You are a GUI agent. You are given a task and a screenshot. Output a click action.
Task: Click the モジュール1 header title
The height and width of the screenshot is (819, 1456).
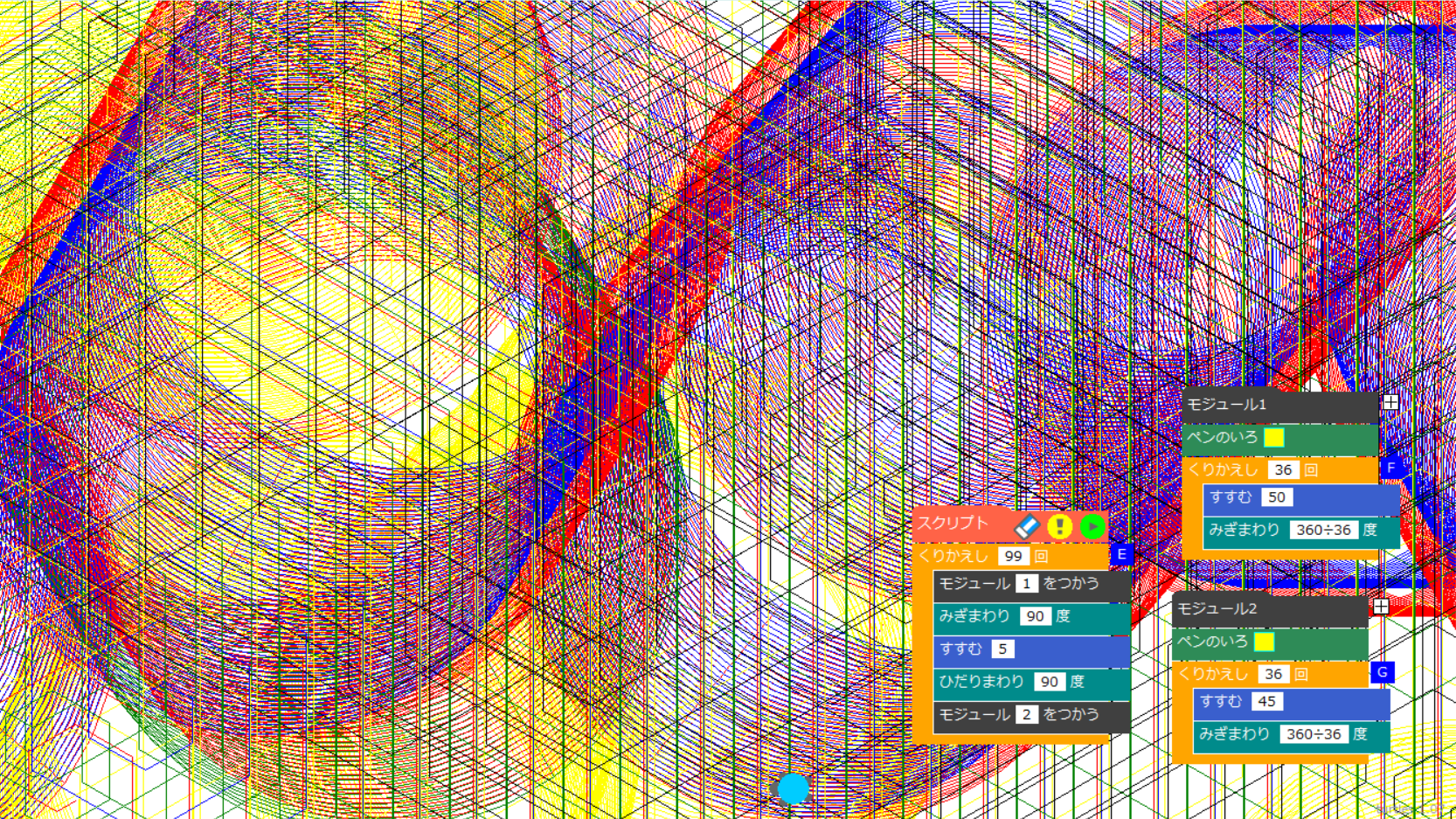click(x=1226, y=405)
